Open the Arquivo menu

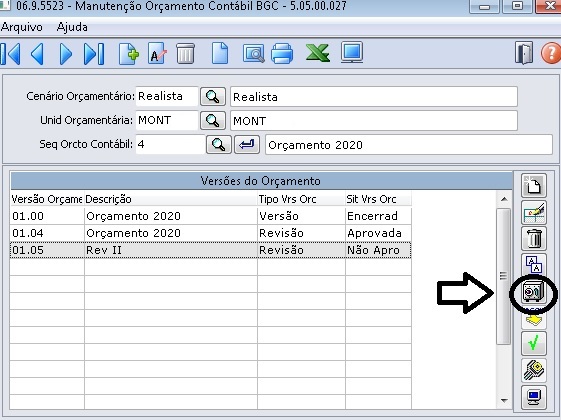click(x=21, y=27)
